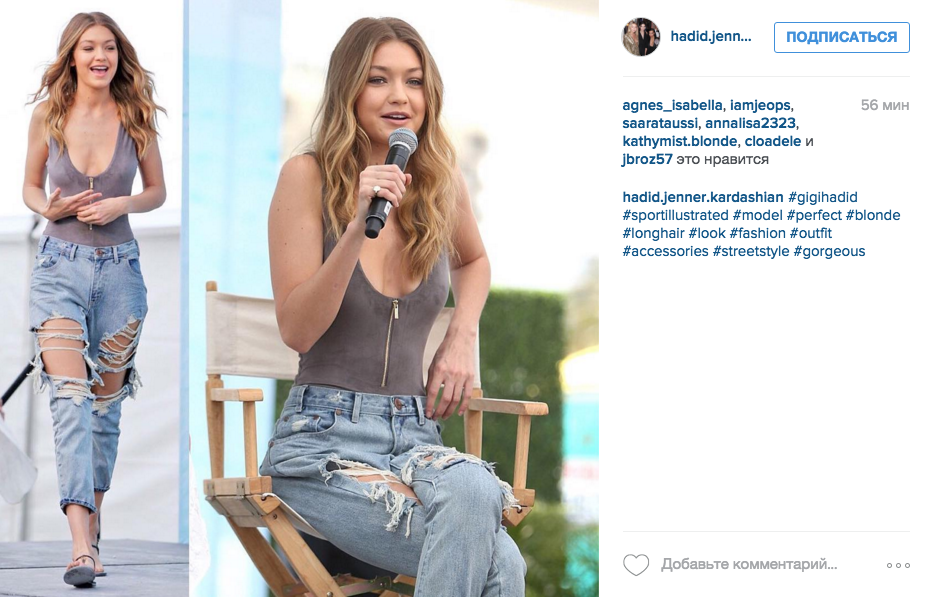Screen dimensions: 932x597
Task: Select the #gigihadid hashtag
Action: pyautogui.click(x=823, y=197)
